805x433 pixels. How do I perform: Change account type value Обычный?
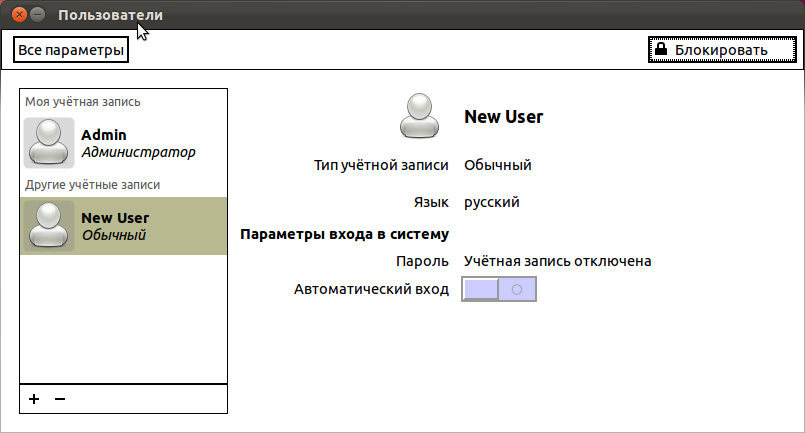coord(498,165)
